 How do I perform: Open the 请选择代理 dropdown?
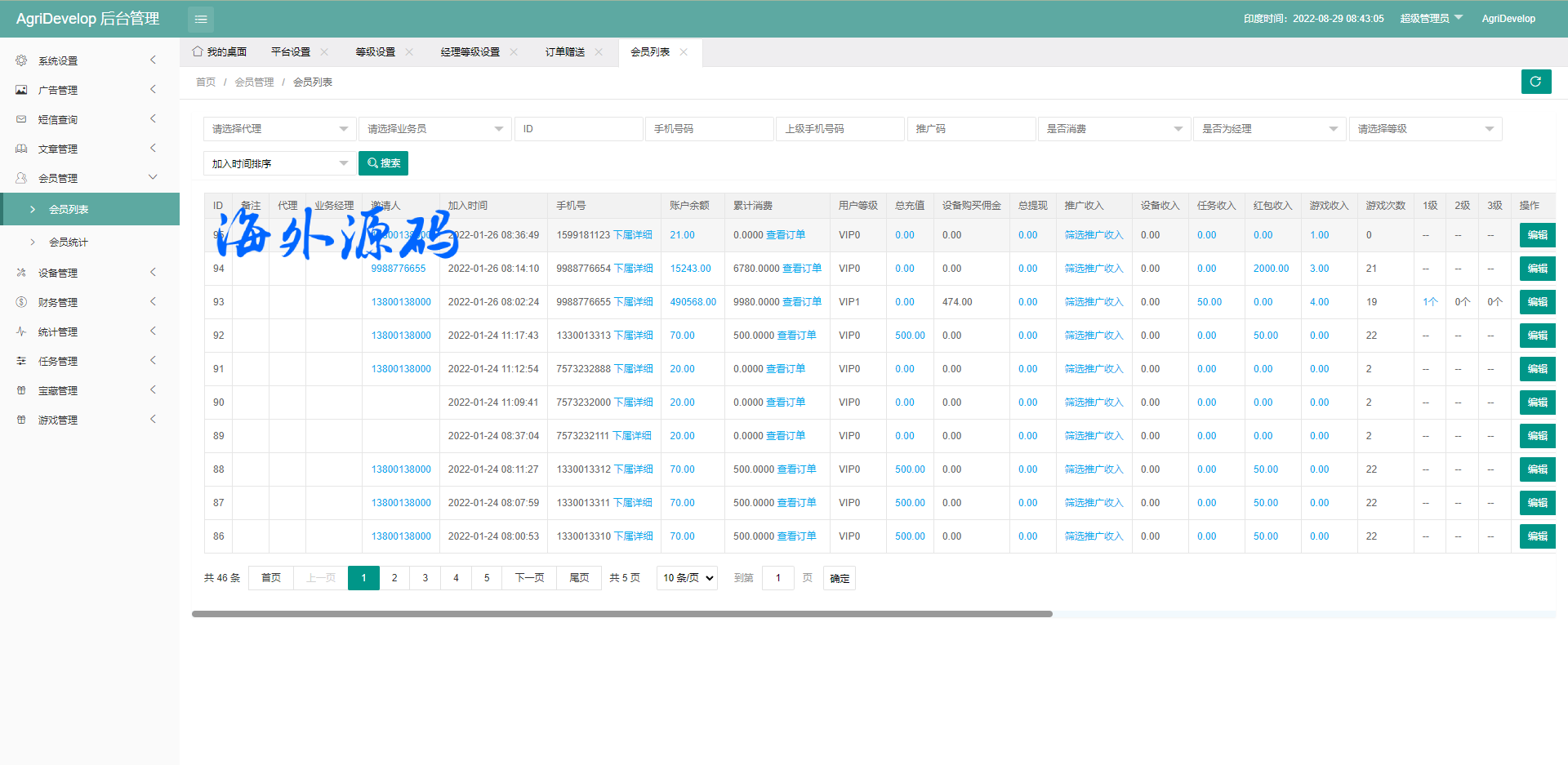click(279, 129)
